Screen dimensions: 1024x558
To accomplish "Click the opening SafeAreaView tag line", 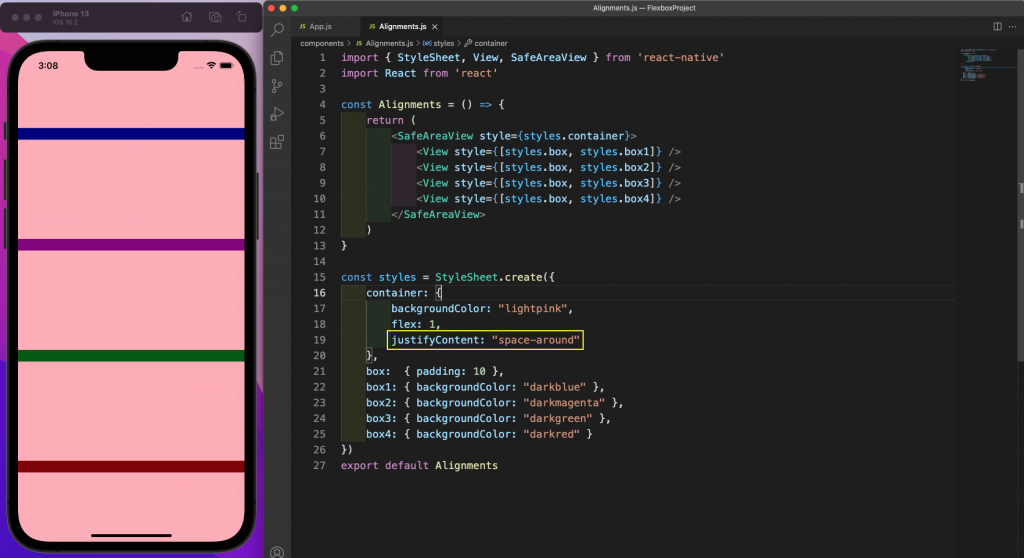I will coord(514,136).
